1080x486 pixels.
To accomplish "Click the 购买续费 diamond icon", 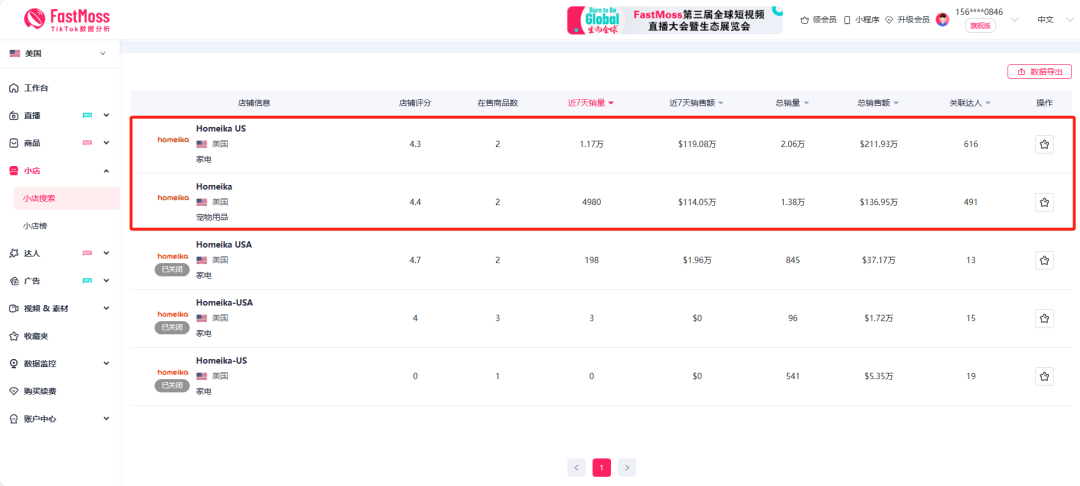I will 14,391.
